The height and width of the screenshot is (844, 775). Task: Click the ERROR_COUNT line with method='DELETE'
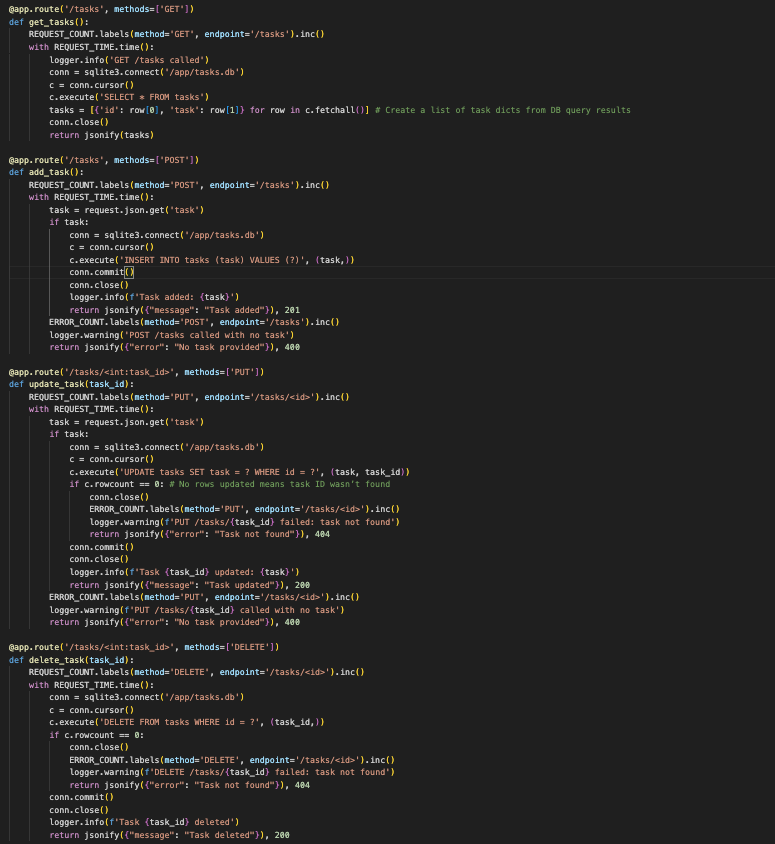click(x=232, y=760)
